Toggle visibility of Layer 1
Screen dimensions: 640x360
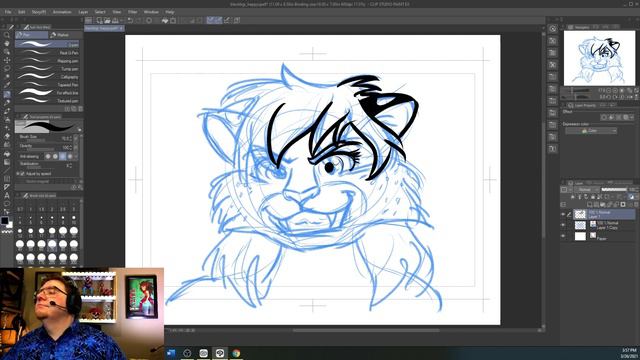(x=563, y=214)
